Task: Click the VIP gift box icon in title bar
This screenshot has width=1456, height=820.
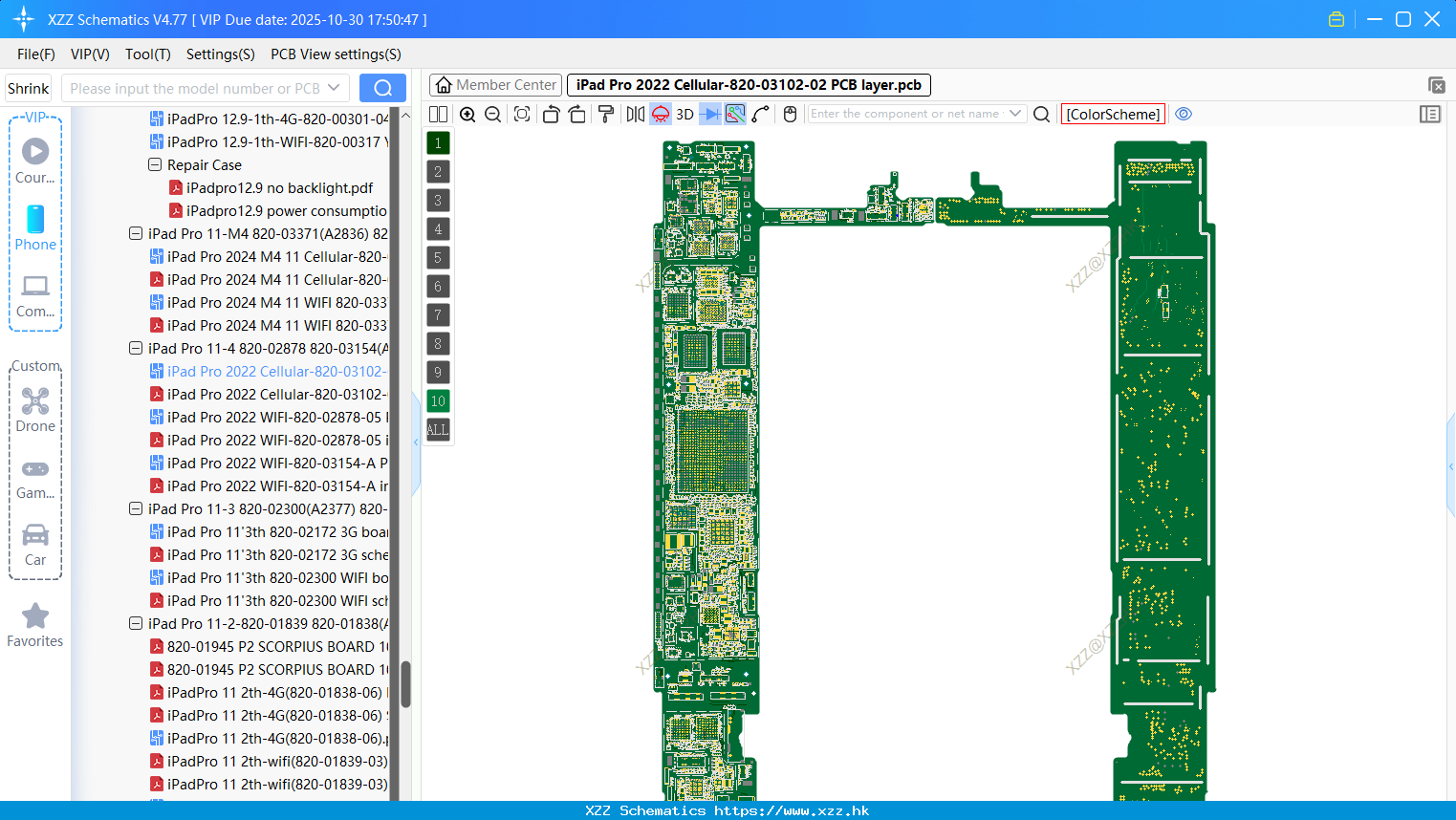Action: (x=1336, y=19)
